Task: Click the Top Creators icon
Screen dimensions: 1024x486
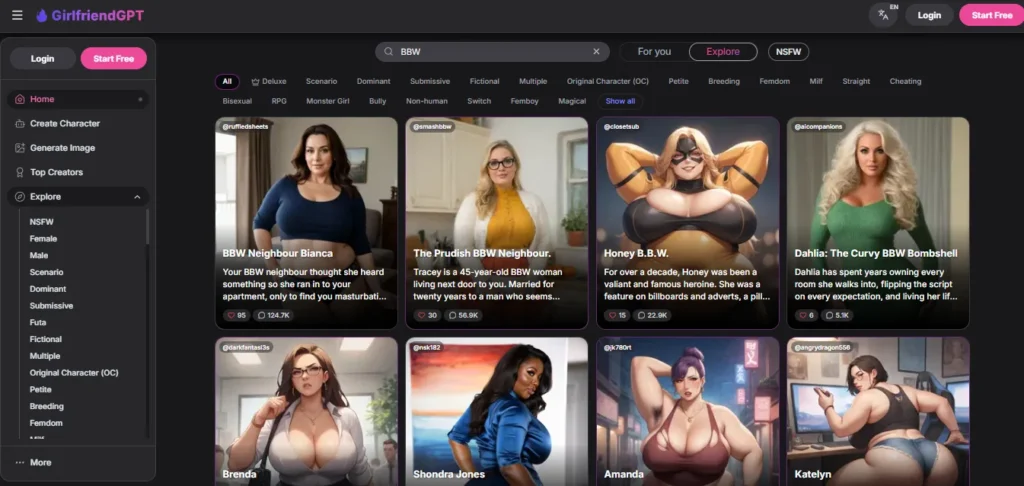Action: point(20,172)
